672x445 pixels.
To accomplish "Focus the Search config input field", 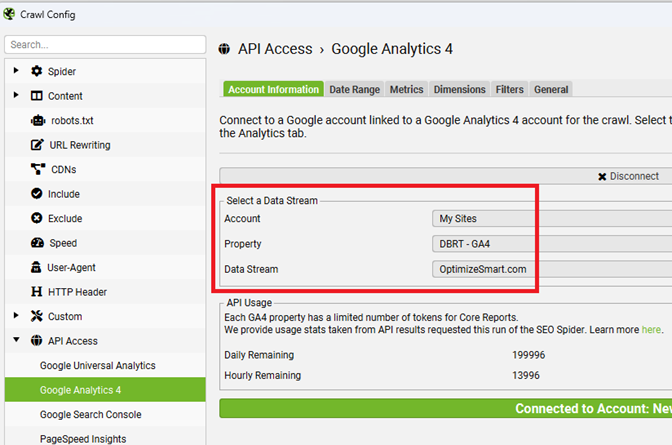I will point(105,45).
